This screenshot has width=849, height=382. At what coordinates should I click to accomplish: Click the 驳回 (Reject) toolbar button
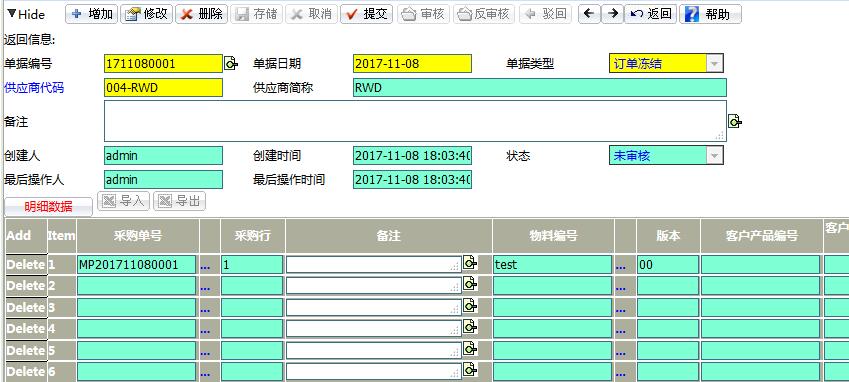pyautogui.click(x=545, y=14)
